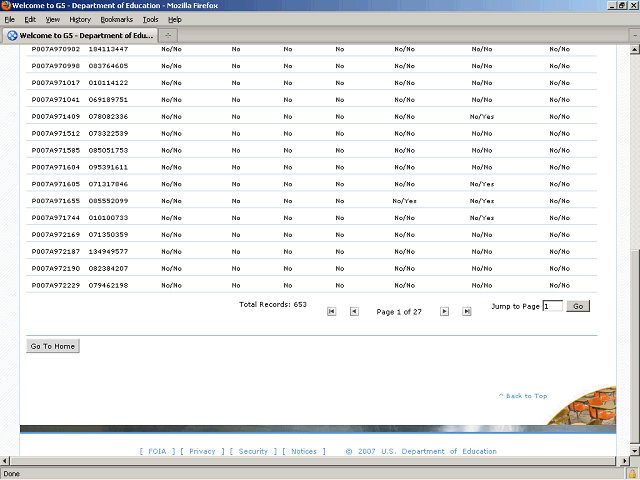Viewport: 640px width, 480px height.
Task: Click the Jump to Page input field
Action: click(x=552, y=306)
